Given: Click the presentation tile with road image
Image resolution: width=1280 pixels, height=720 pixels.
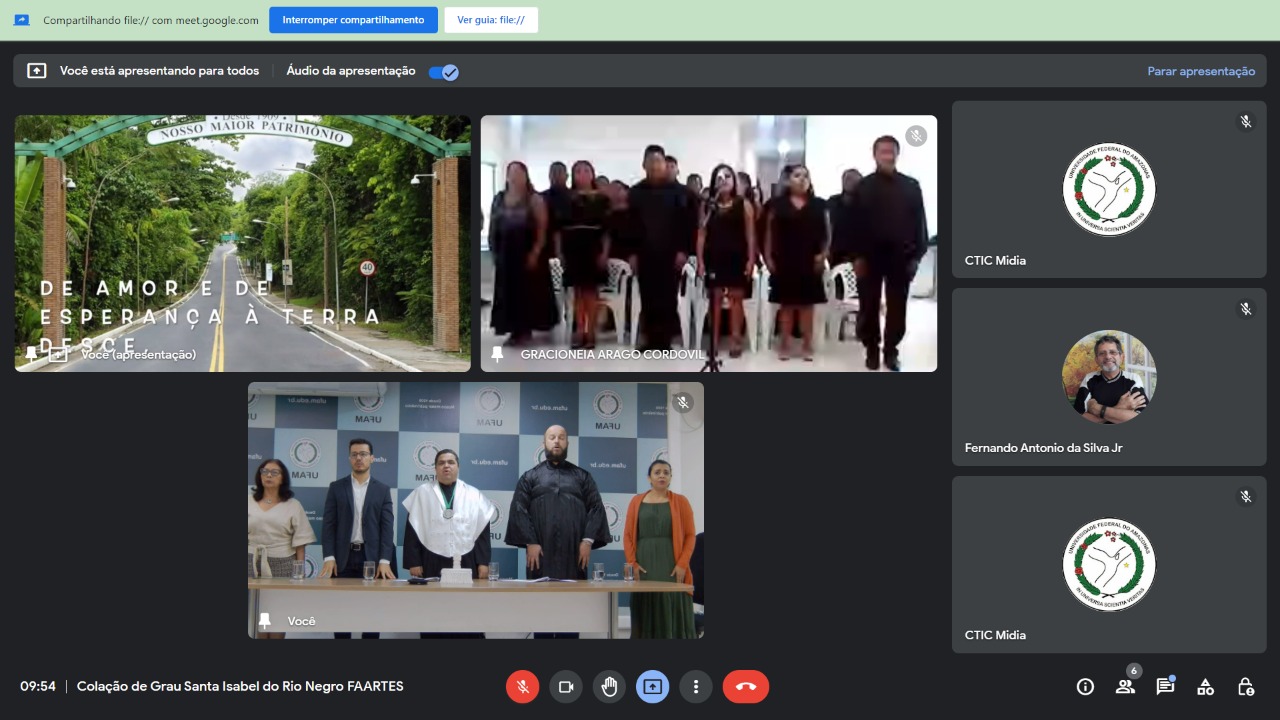Looking at the screenshot, I should [242, 243].
